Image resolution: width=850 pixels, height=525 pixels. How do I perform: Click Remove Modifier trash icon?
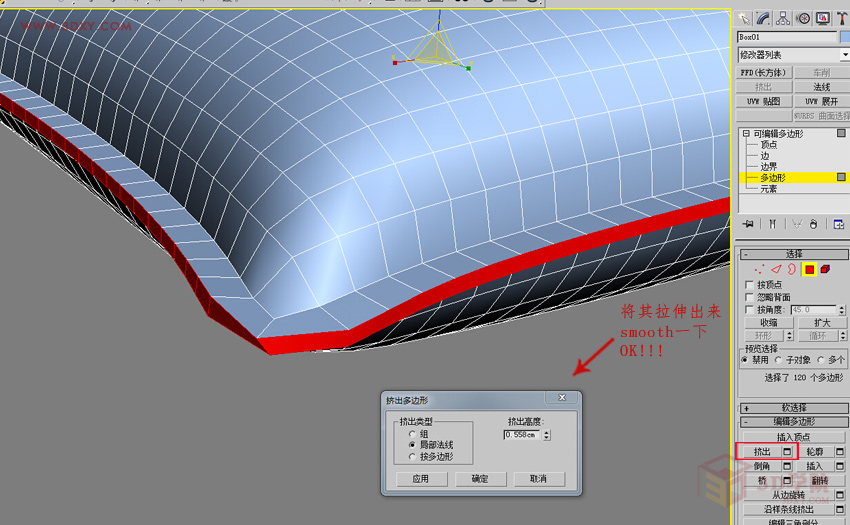pyautogui.click(x=813, y=224)
